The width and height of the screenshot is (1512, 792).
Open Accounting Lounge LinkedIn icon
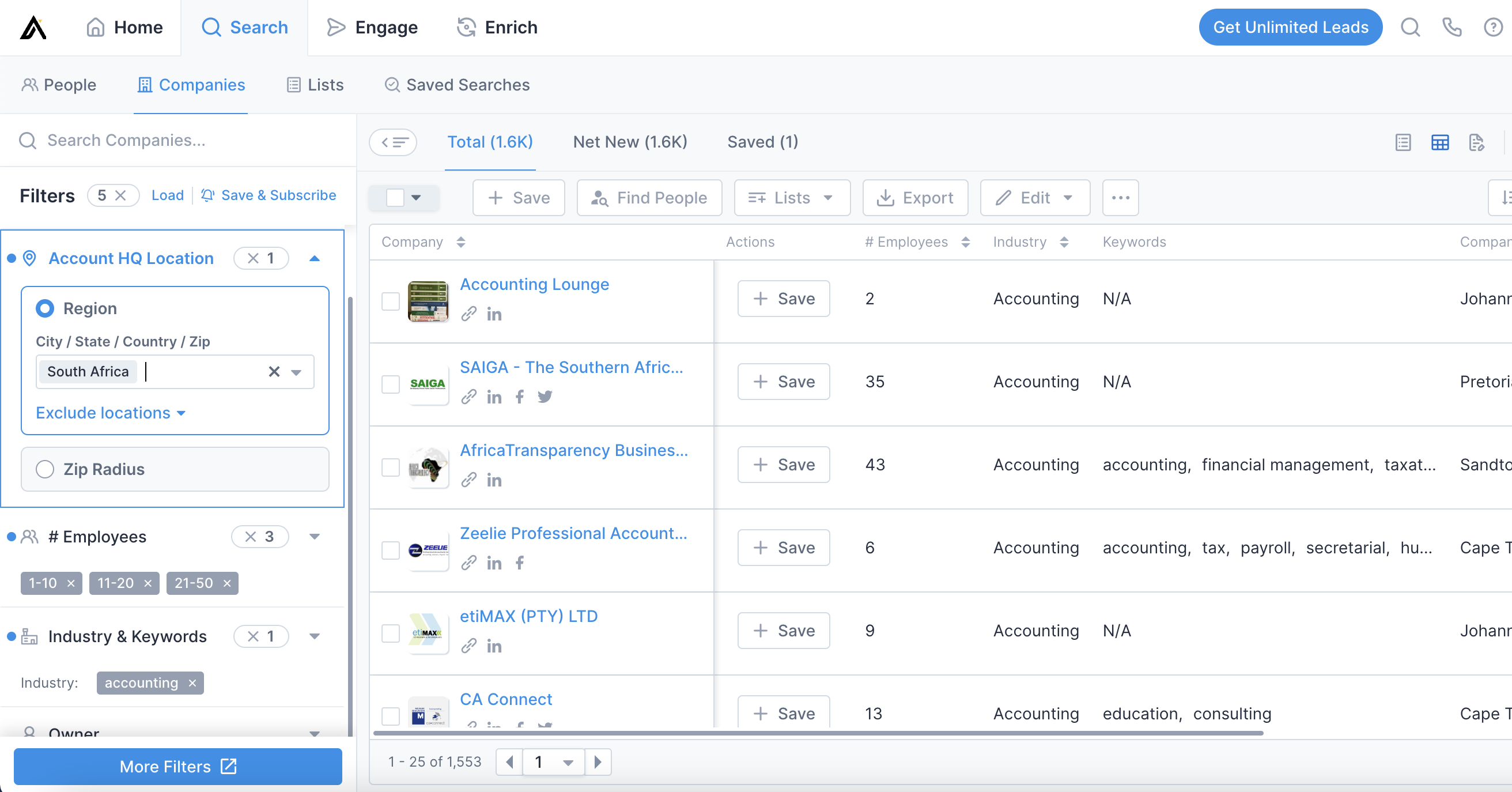coord(494,314)
